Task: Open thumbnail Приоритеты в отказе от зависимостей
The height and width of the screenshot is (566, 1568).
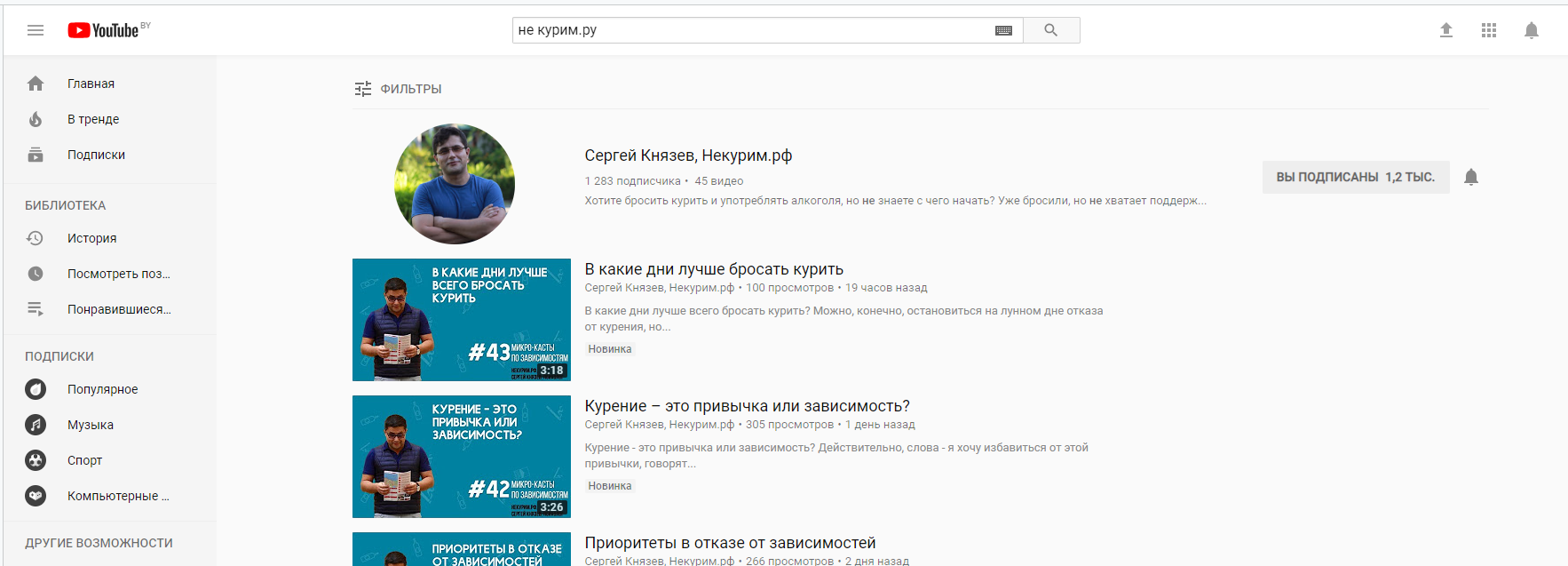Action: [x=462, y=549]
